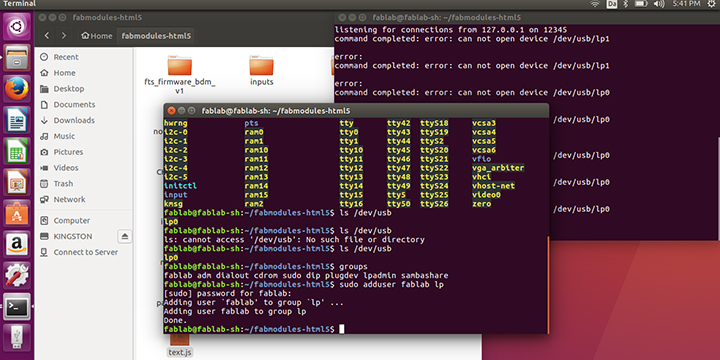
Task: Click the Home breadcrumb in Files
Action: point(97,36)
